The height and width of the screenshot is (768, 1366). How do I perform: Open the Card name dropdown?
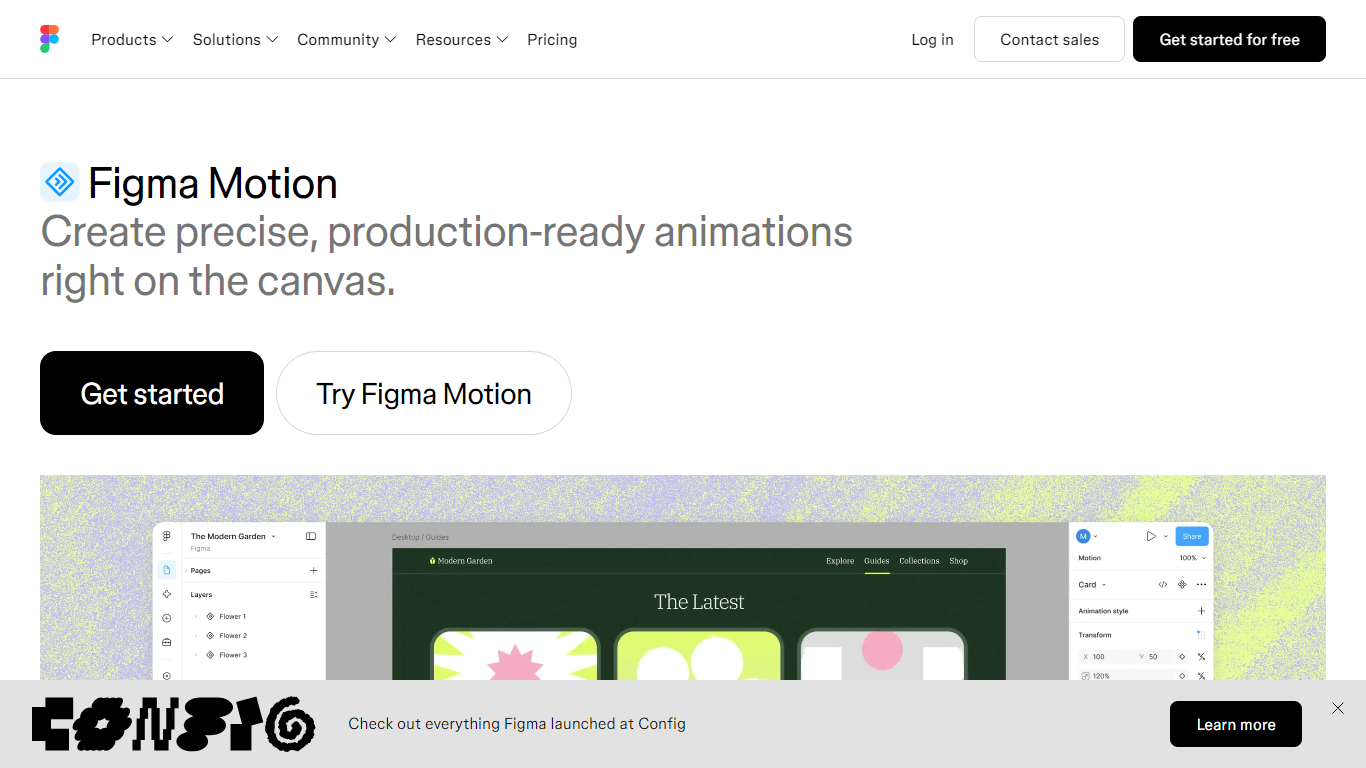[x=1104, y=585]
